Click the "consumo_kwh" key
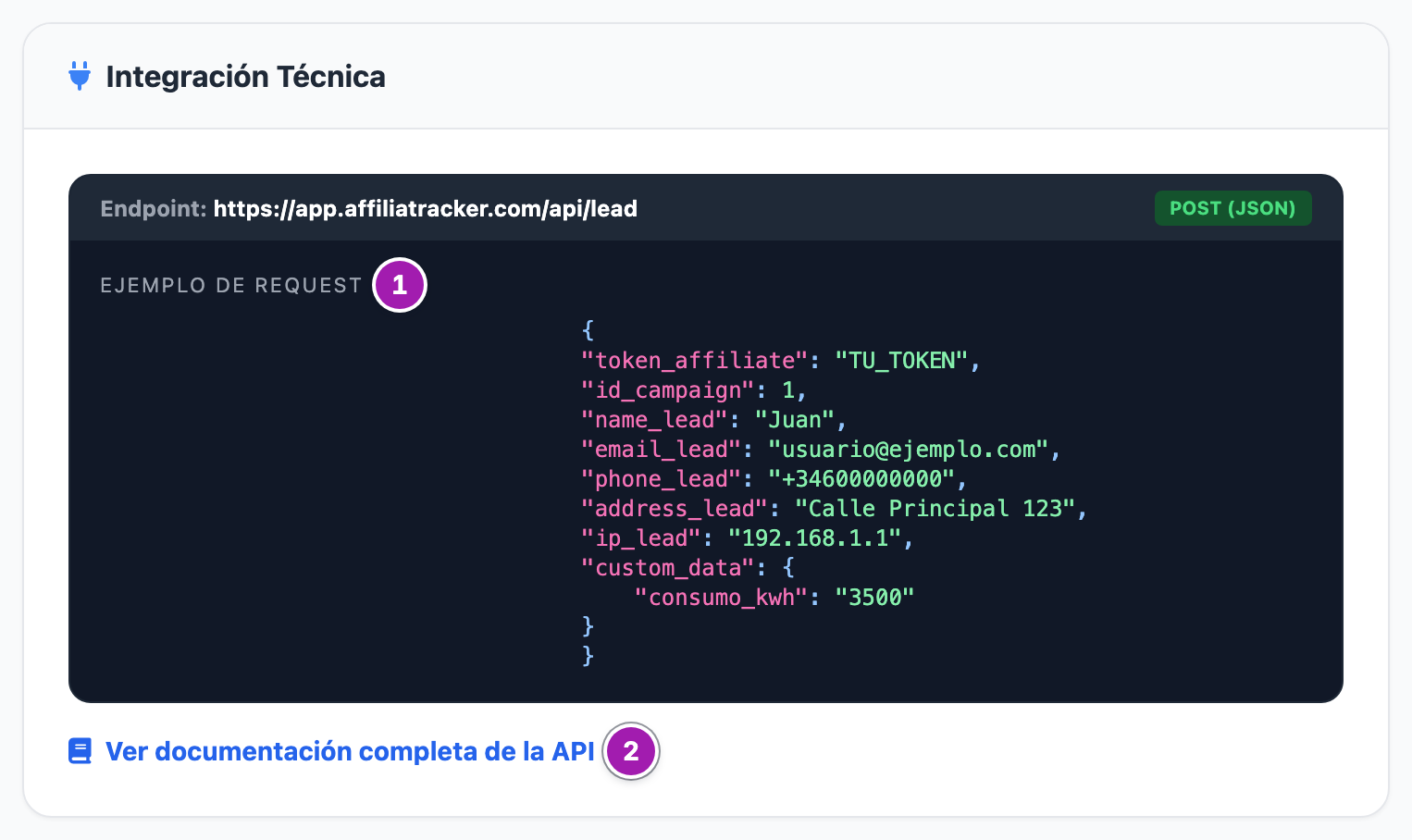1412x840 pixels. point(721,598)
